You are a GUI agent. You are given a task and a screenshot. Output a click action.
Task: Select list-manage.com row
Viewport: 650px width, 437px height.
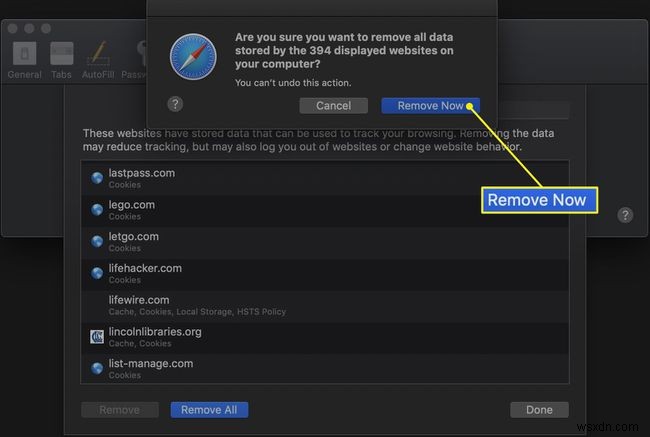click(x=325, y=369)
